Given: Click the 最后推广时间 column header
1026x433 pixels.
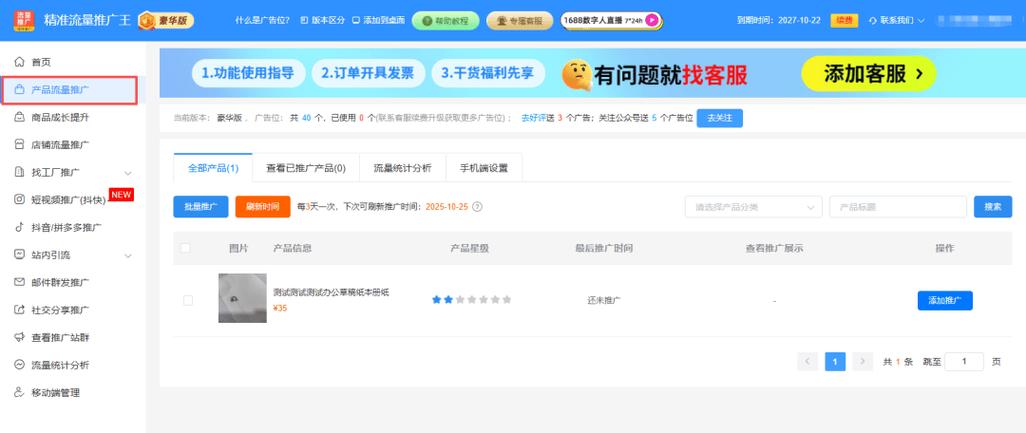Looking at the screenshot, I should [604, 249].
